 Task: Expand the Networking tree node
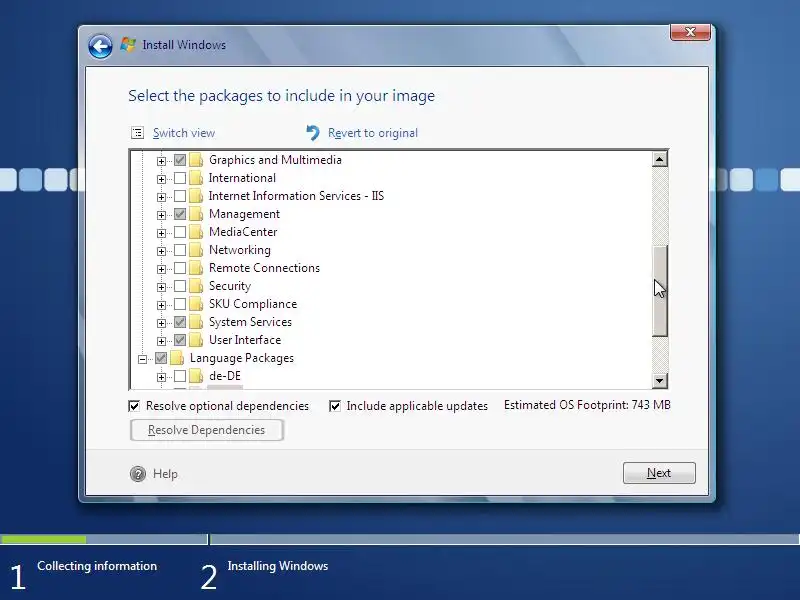tap(161, 251)
